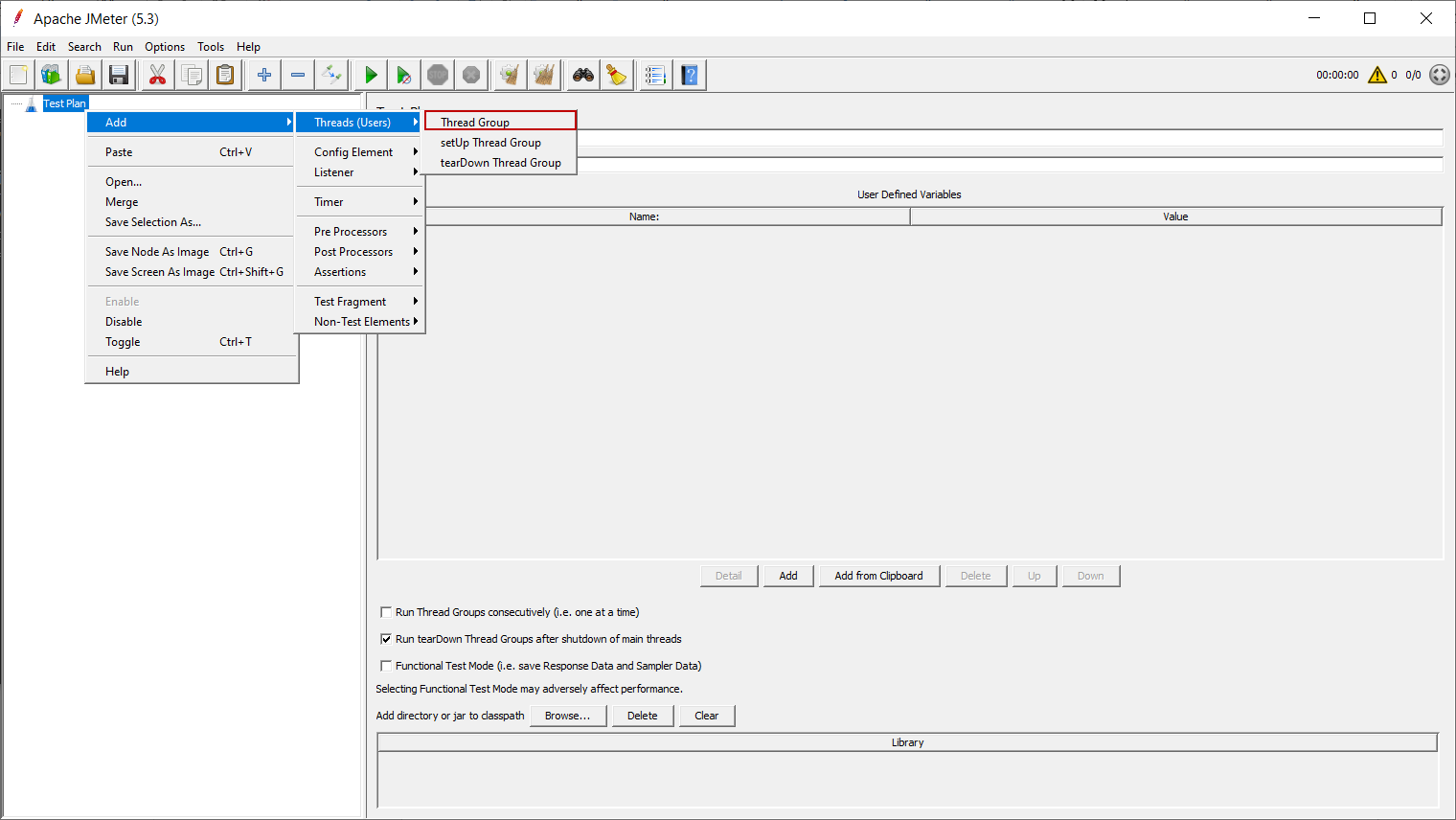Open the Options menu
Screen dimensions: 1456x820
[165, 47]
